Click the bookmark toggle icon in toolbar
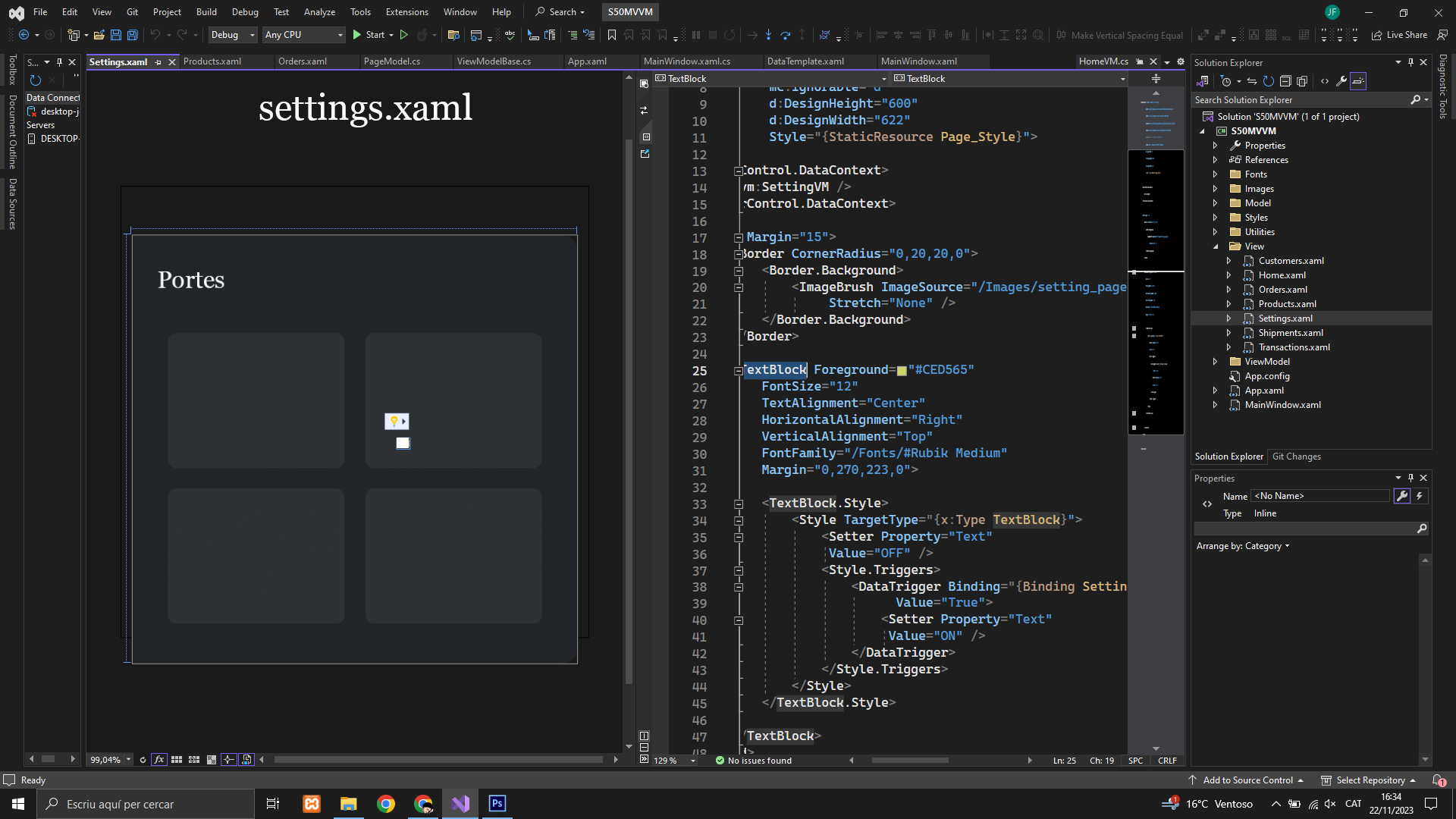This screenshot has height=819, width=1456. [x=612, y=35]
